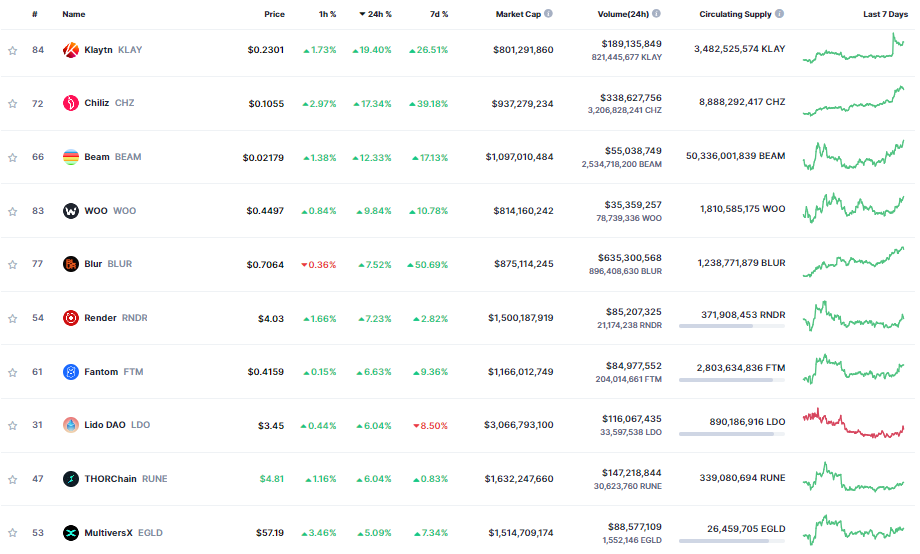
Task: Open the Blur BLUR coin page
Action: point(108,264)
